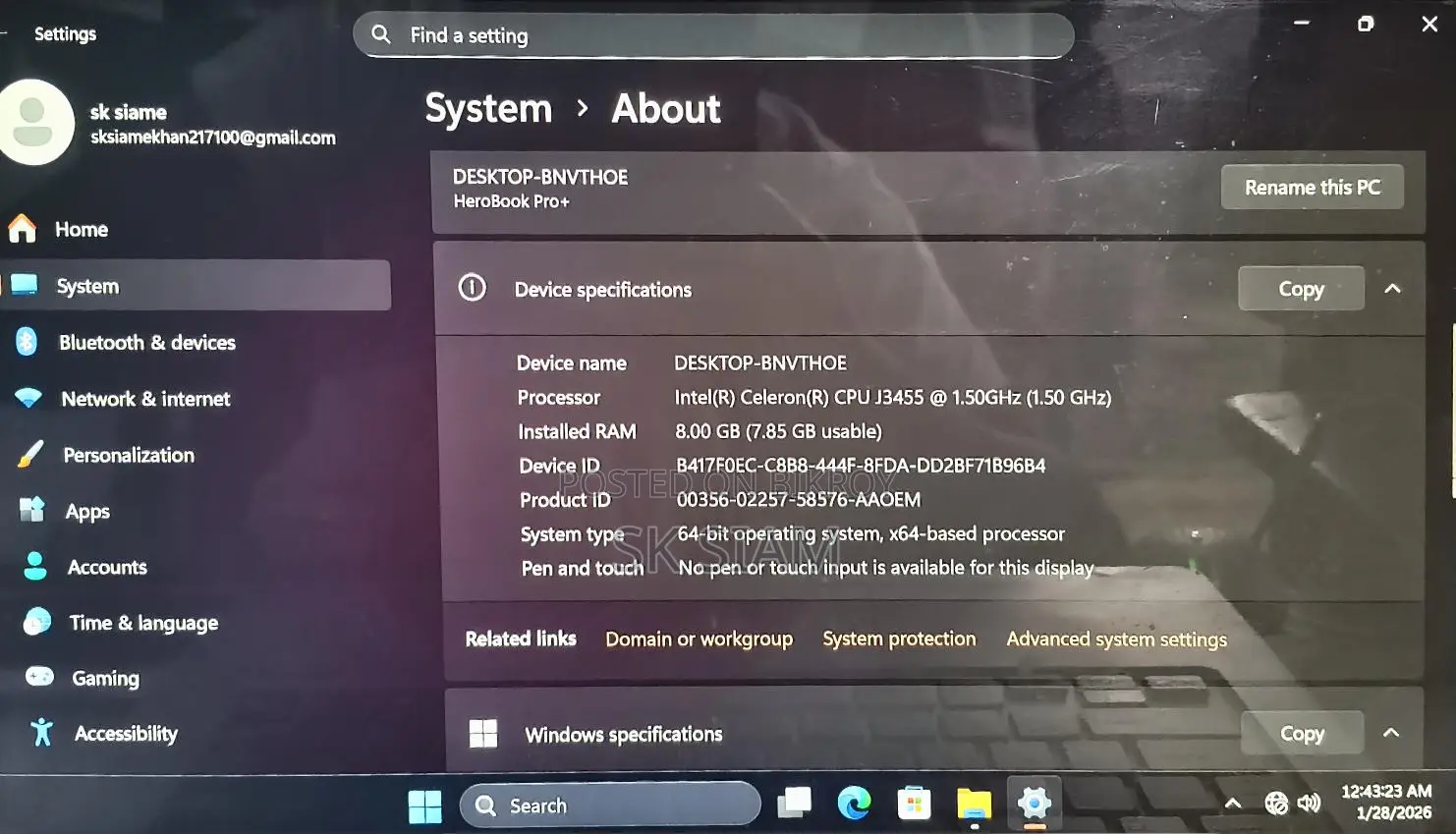Screen dimensions: 1456x834
Task: Click the magnifier icon in Find a setting
Action: pyautogui.click(x=380, y=34)
